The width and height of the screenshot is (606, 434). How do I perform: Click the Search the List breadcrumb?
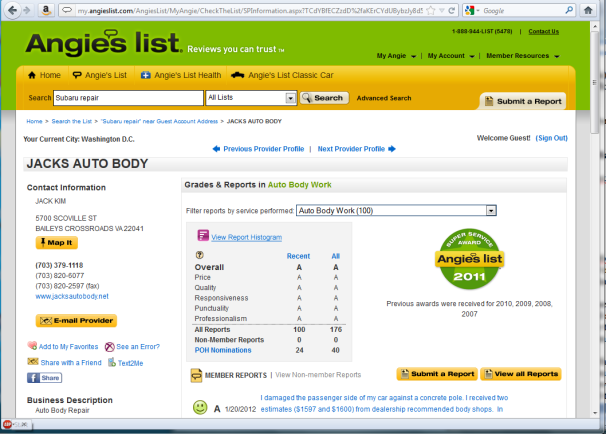71,121
